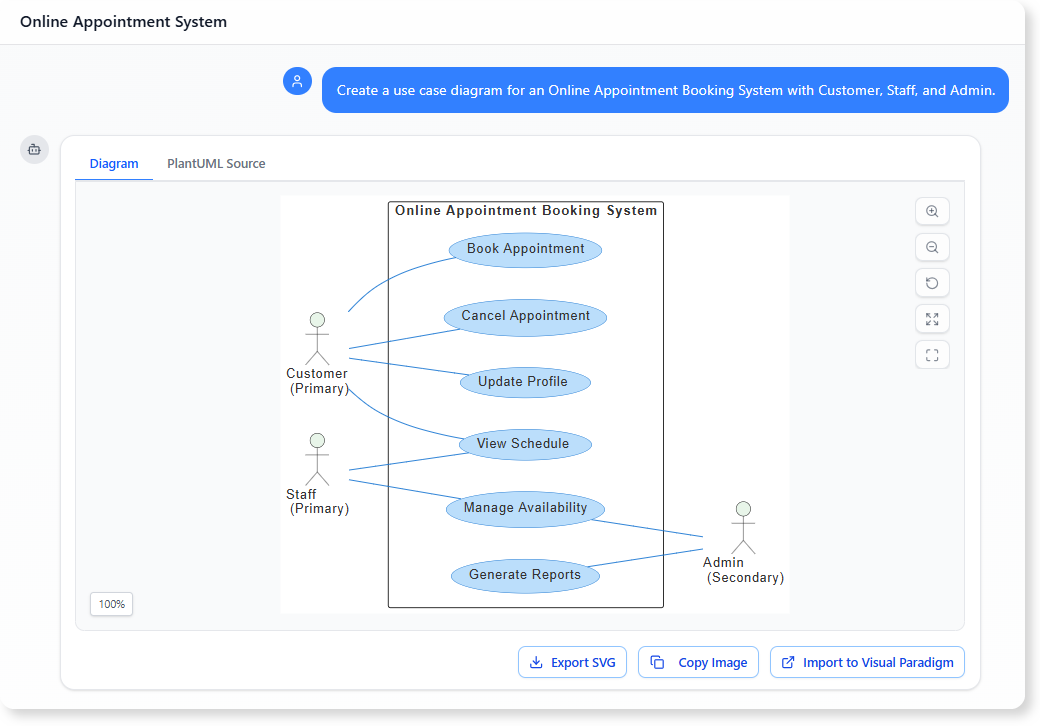The image size is (1040, 726).
Task: Click the bot assistant icon beside the panel
Action: (x=34, y=149)
